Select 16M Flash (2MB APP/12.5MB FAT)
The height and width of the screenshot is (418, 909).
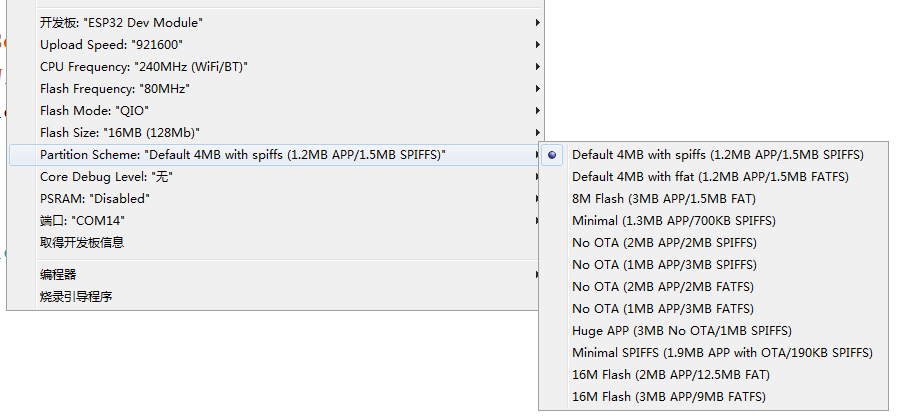tap(714, 375)
